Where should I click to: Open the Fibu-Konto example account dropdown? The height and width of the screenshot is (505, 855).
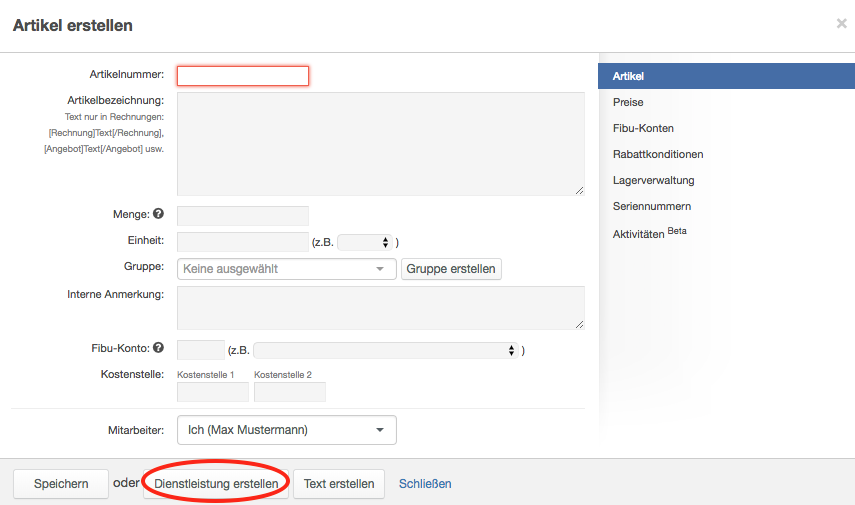click(386, 350)
